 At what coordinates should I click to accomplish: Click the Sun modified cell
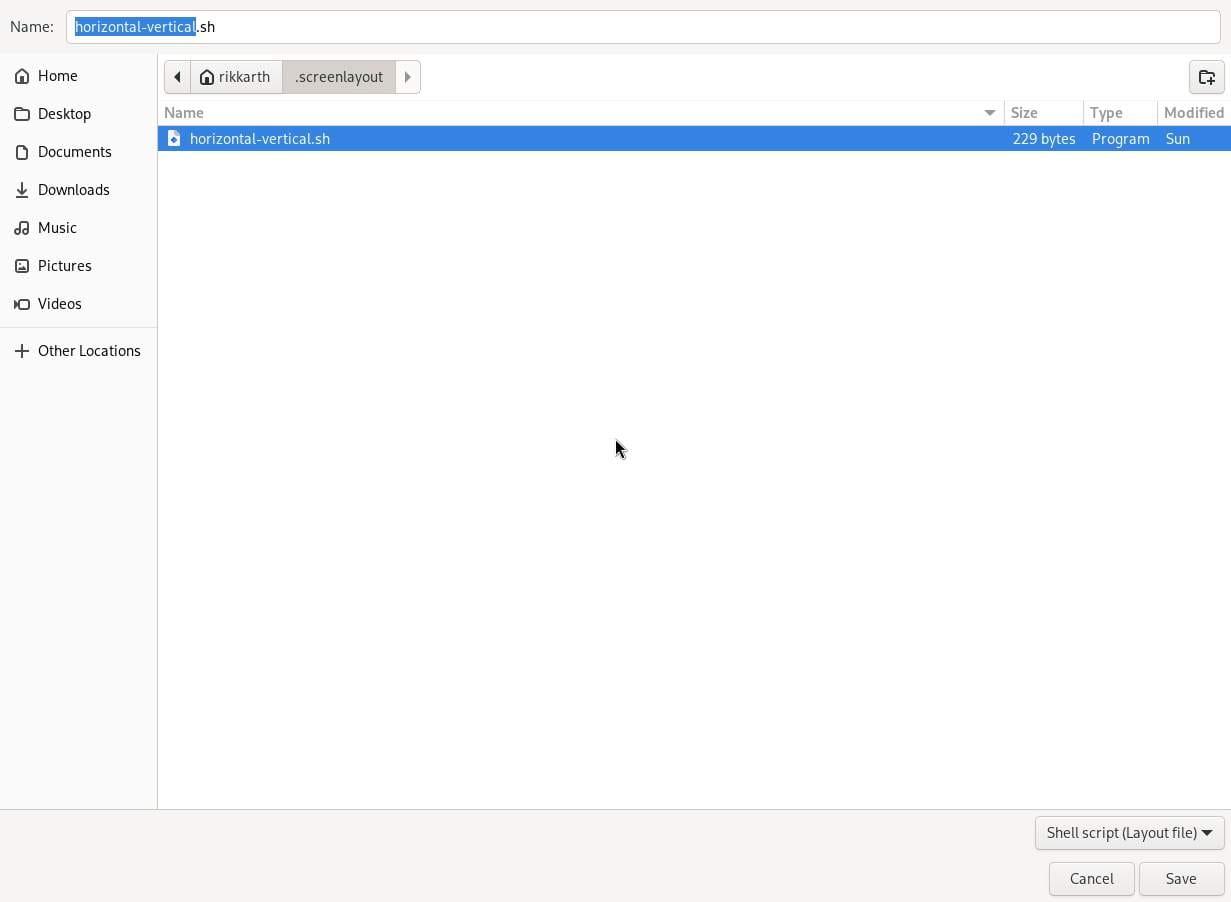(1178, 139)
